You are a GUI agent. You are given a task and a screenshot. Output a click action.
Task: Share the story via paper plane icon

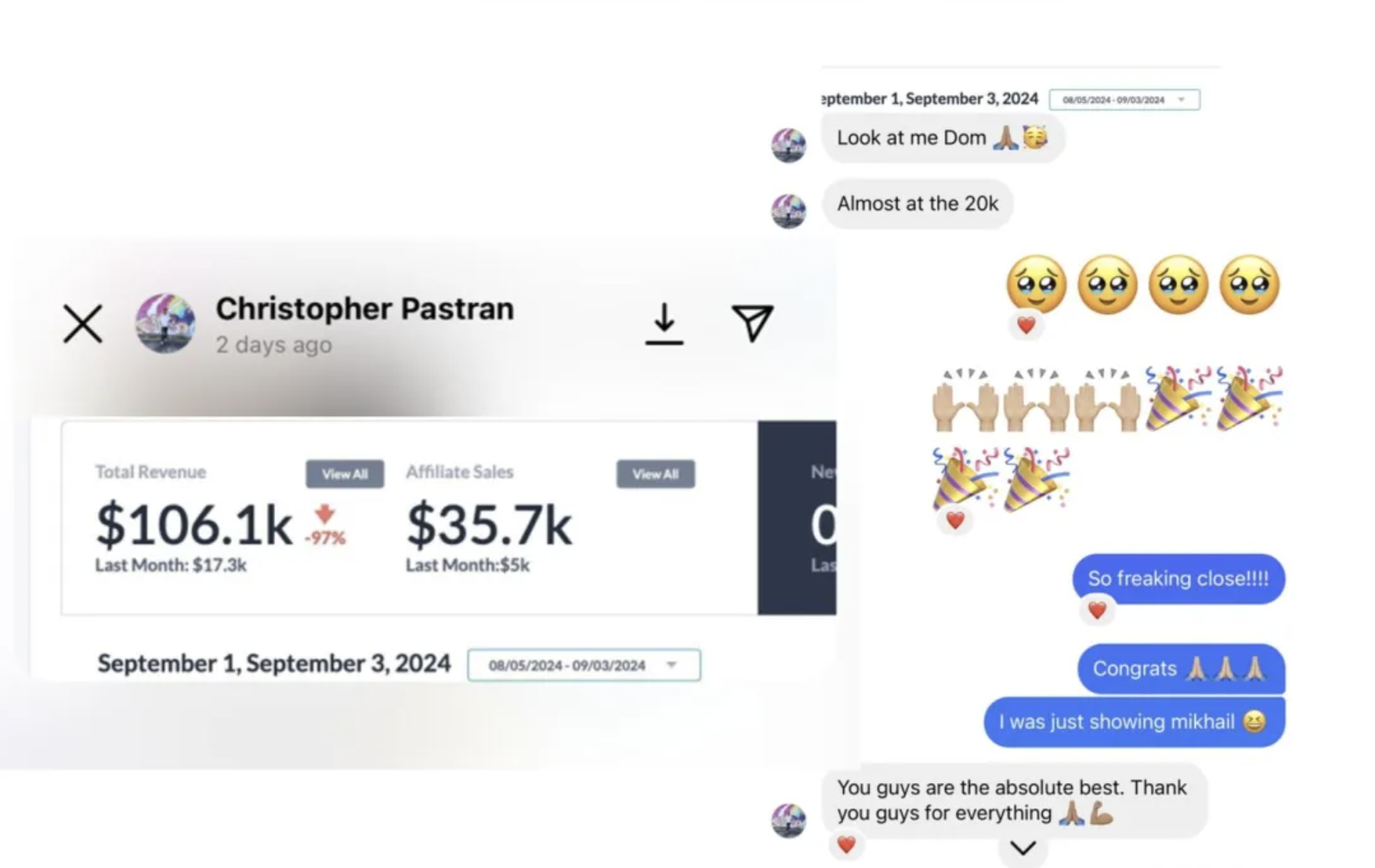[x=752, y=323]
